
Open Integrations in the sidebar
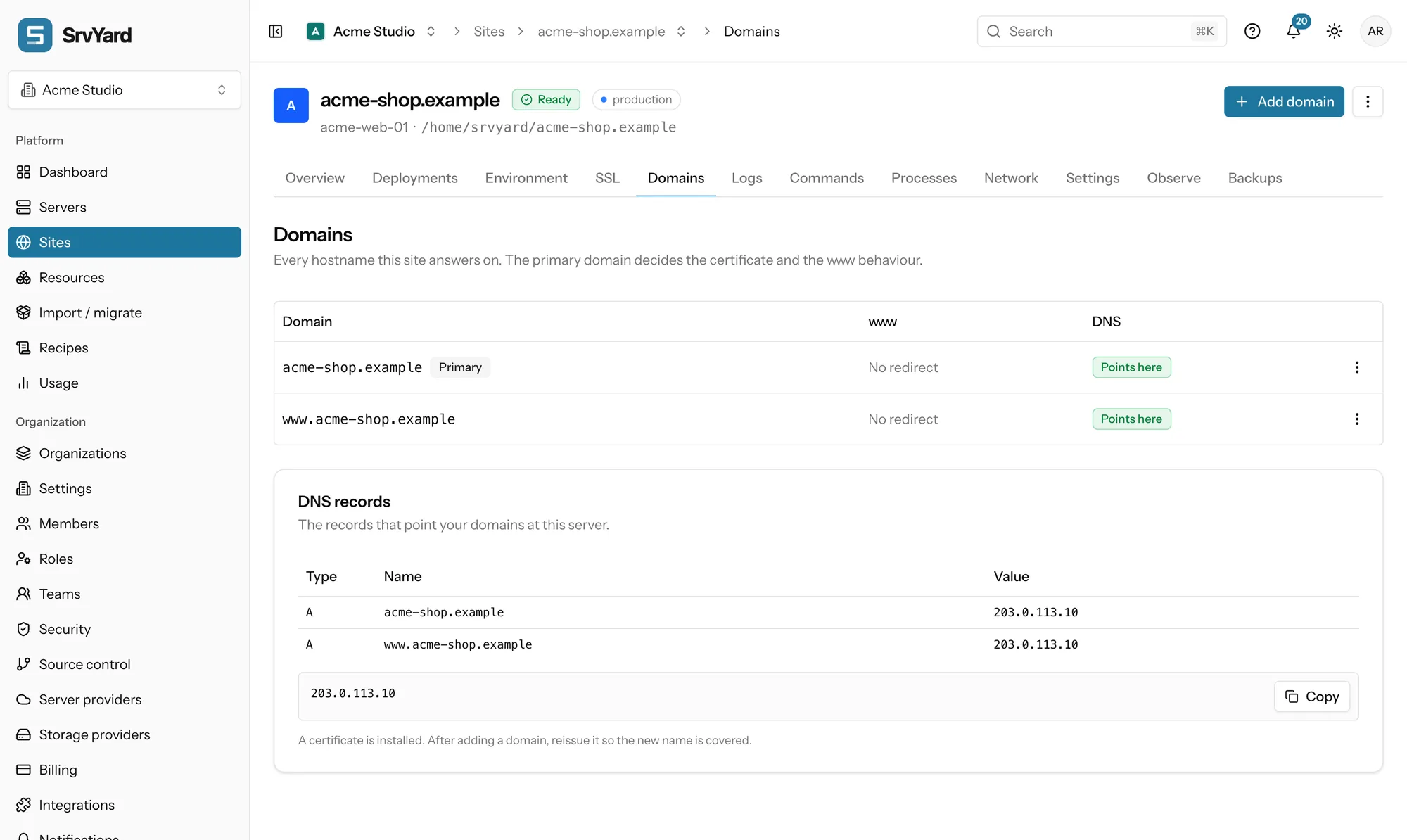125,806
